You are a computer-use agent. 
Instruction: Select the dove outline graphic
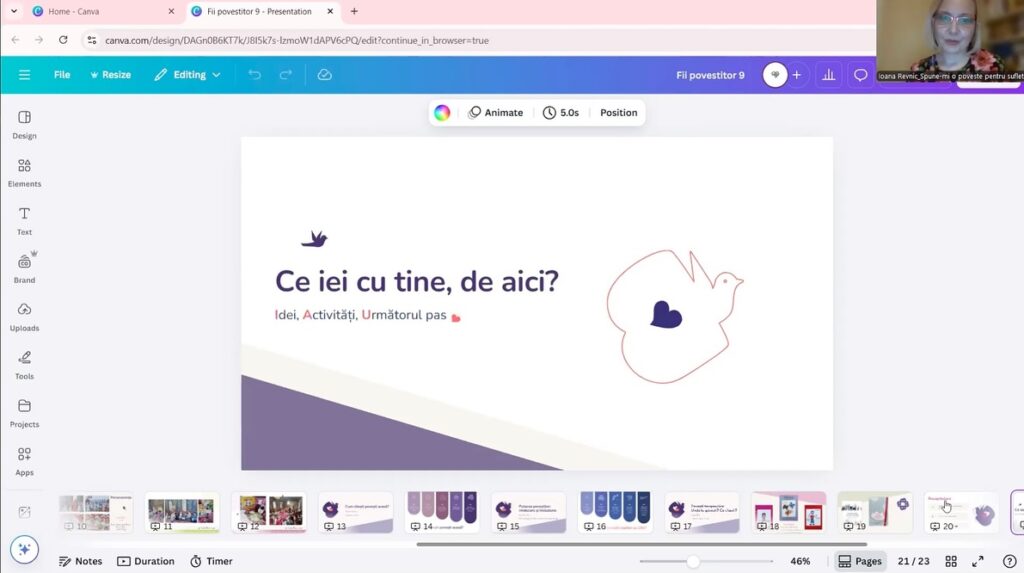coord(674,316)
